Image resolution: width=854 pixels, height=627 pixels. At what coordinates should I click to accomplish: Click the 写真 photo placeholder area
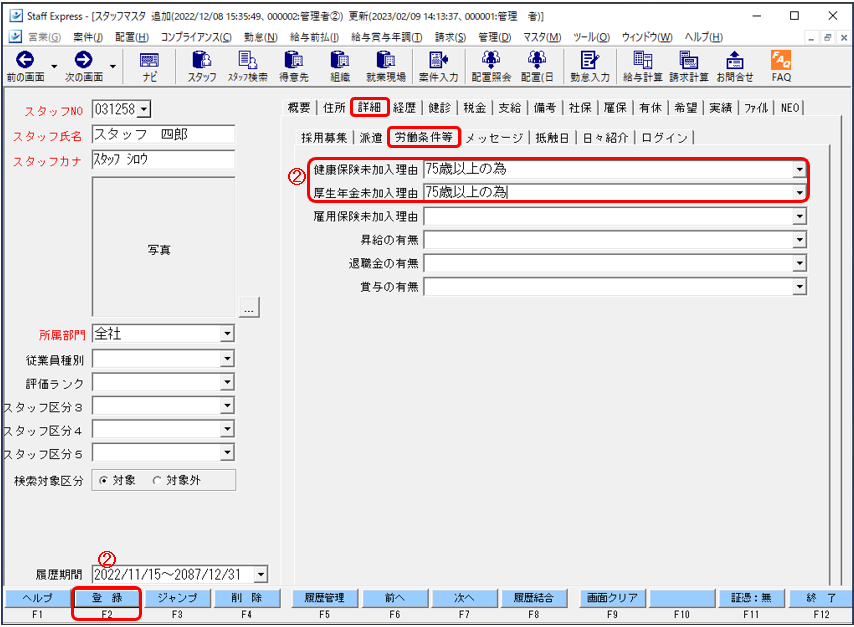click(163, 246)
